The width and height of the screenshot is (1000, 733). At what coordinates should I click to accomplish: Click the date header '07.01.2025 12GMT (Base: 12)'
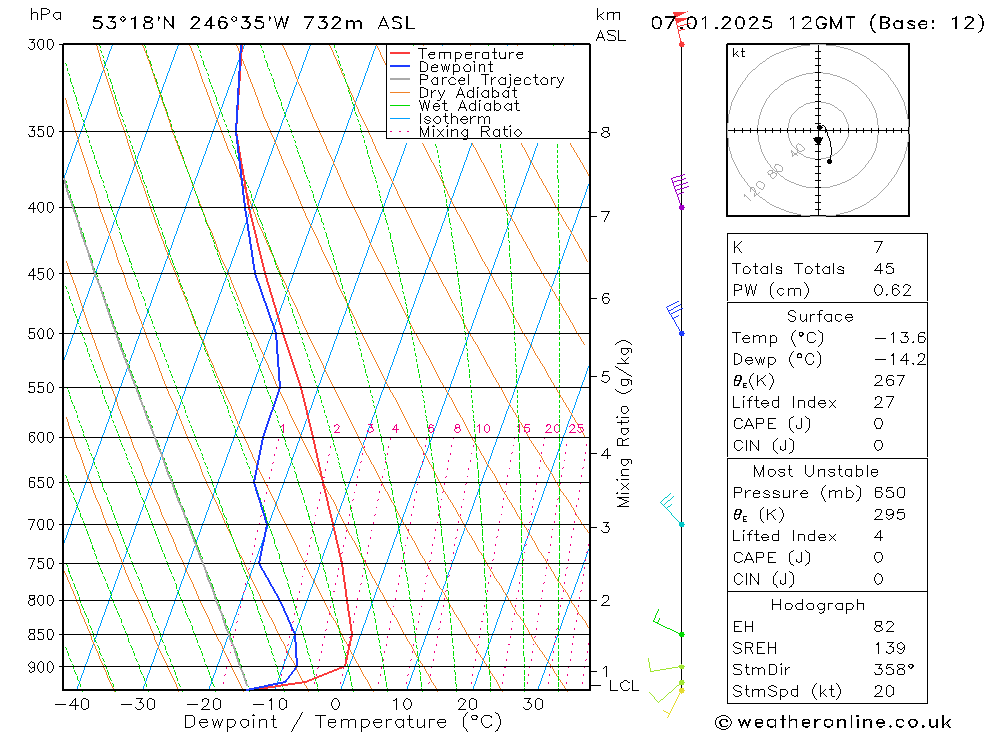pyautogui.click(x=817, y=23)
